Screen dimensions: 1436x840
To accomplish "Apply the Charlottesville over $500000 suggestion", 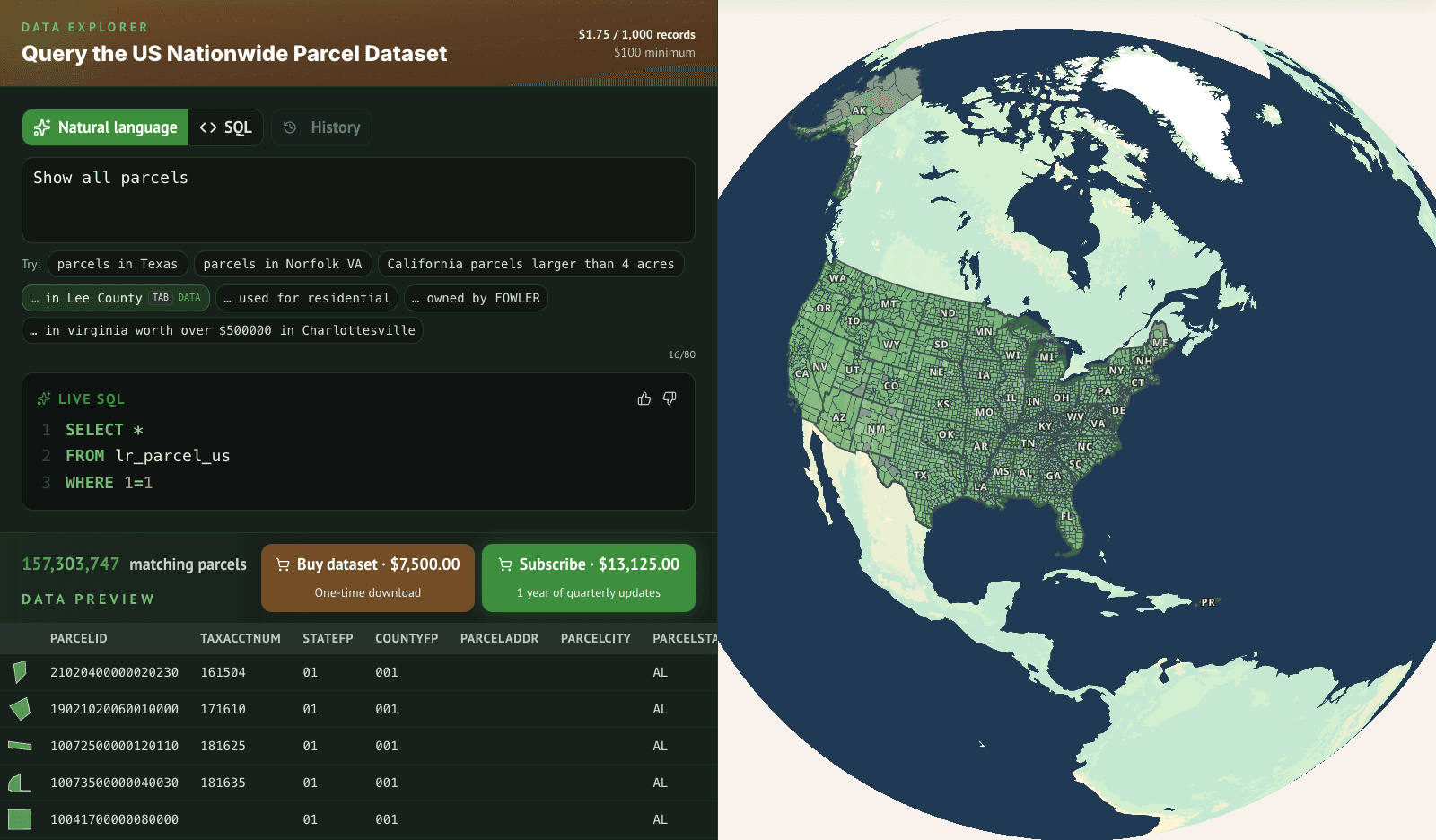I will click(223, 330).
